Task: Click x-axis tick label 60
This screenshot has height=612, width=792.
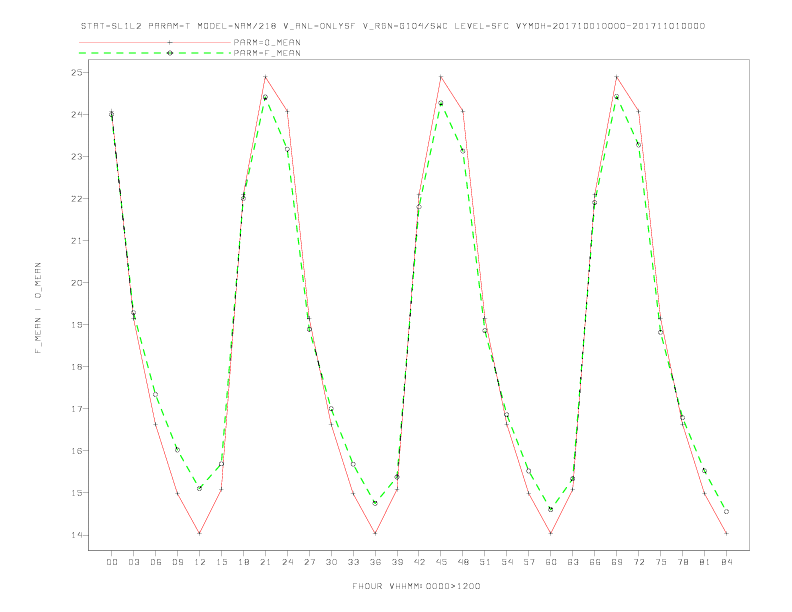Action: click(x=551, y=562)
